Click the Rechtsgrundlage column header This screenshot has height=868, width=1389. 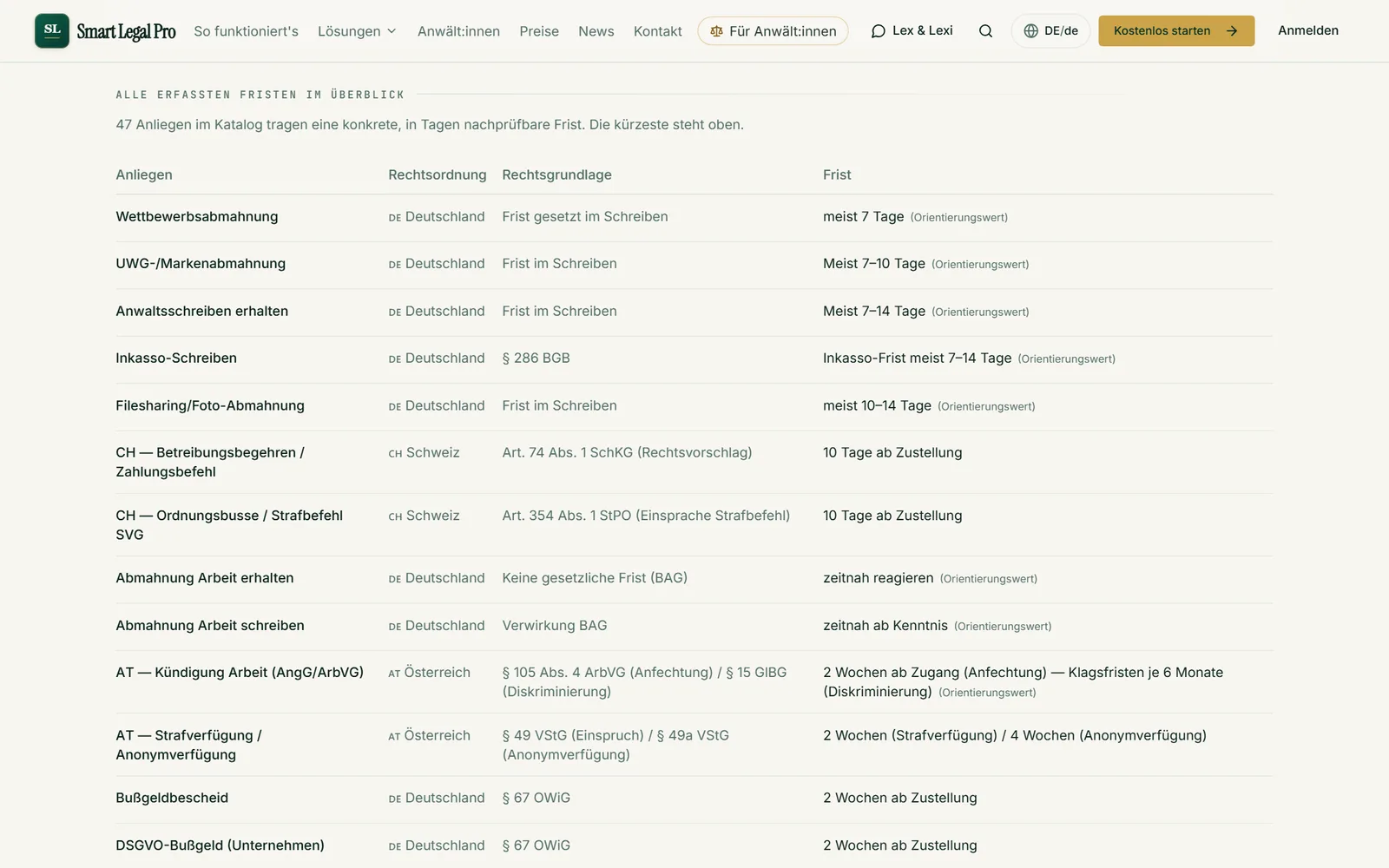[x=556, y=174]
